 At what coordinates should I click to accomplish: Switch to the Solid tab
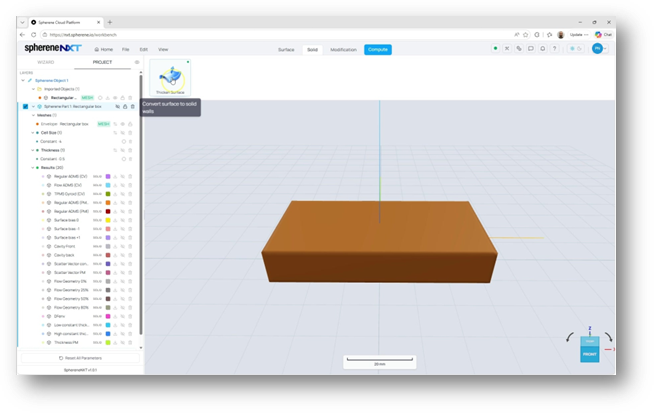coord(312,50)
